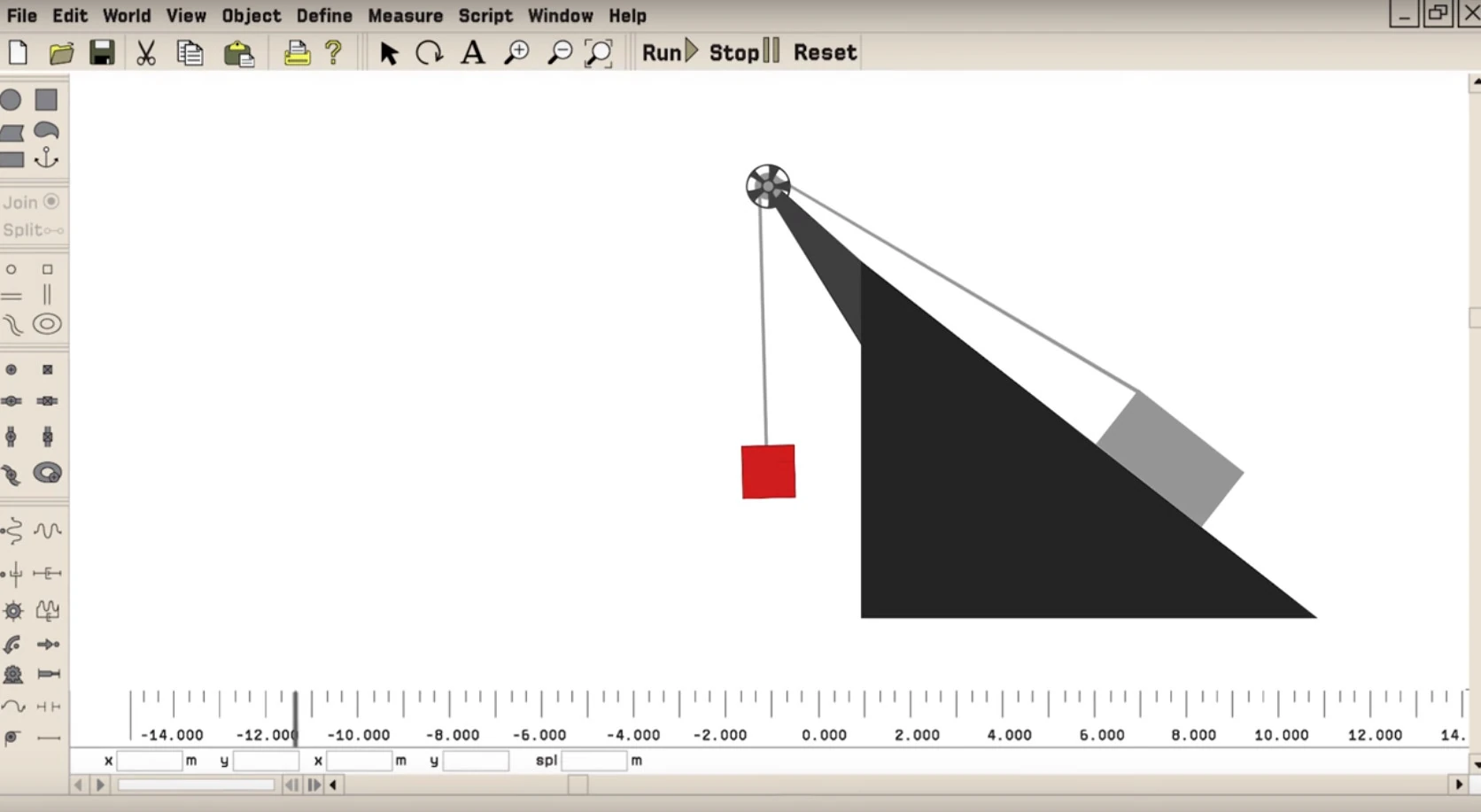
Task: Select the Zoom In magnifier tool
Action: tap(516, 52)
